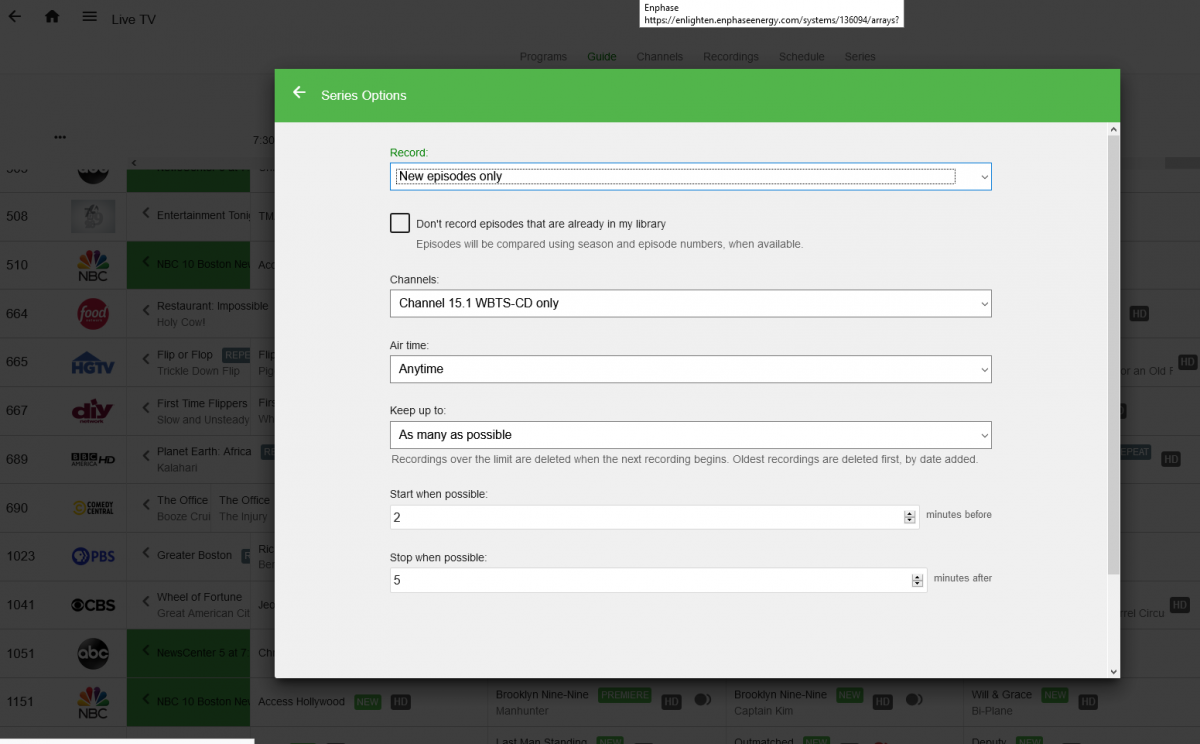Screen dimensions: 1200x744
Task: Select the DIY Network logo for channel 667
Action: tap(93, 410)
